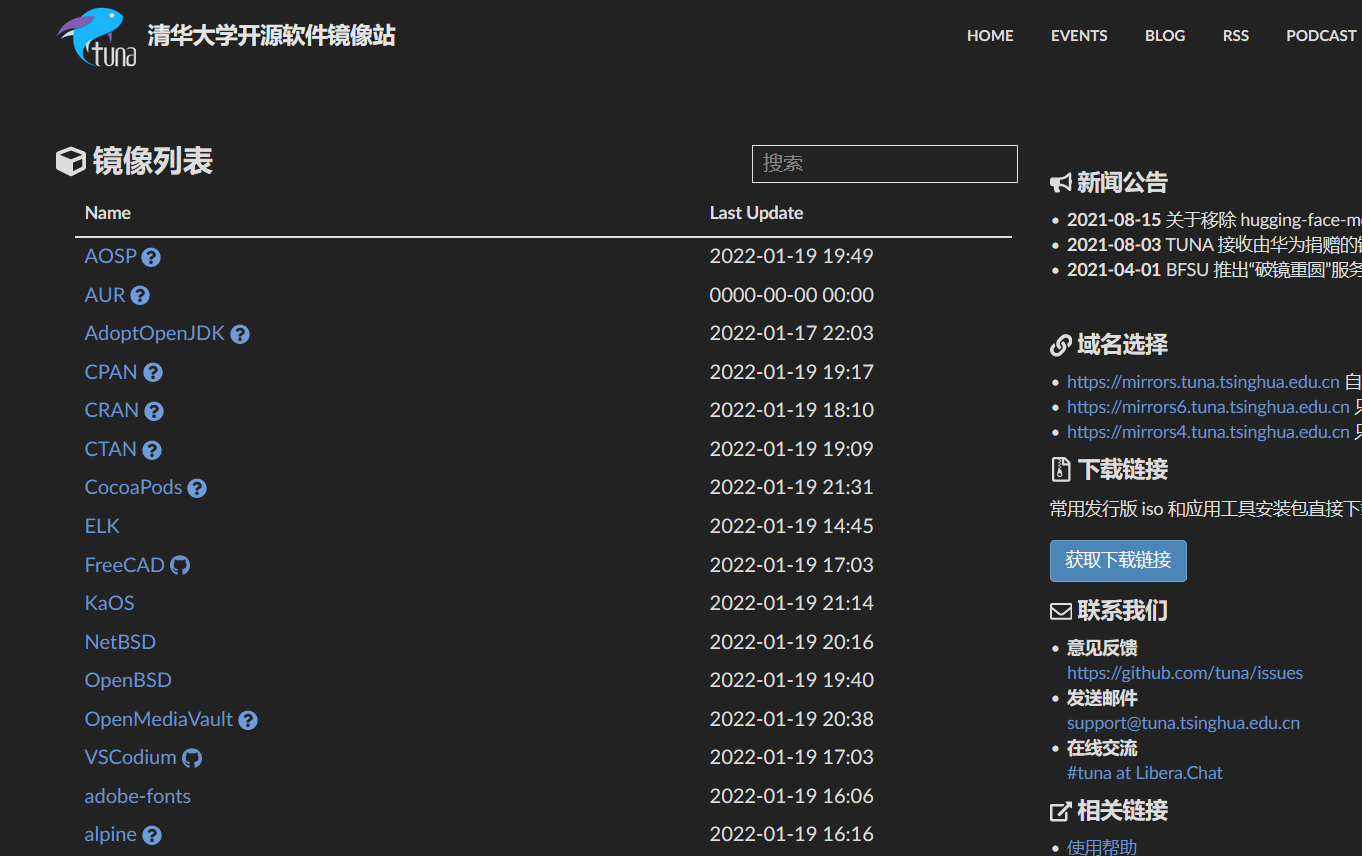Click the GitHub icon beside VSCodium
Viewport: 1362px width, 856px height.
(x=192, y=758)
